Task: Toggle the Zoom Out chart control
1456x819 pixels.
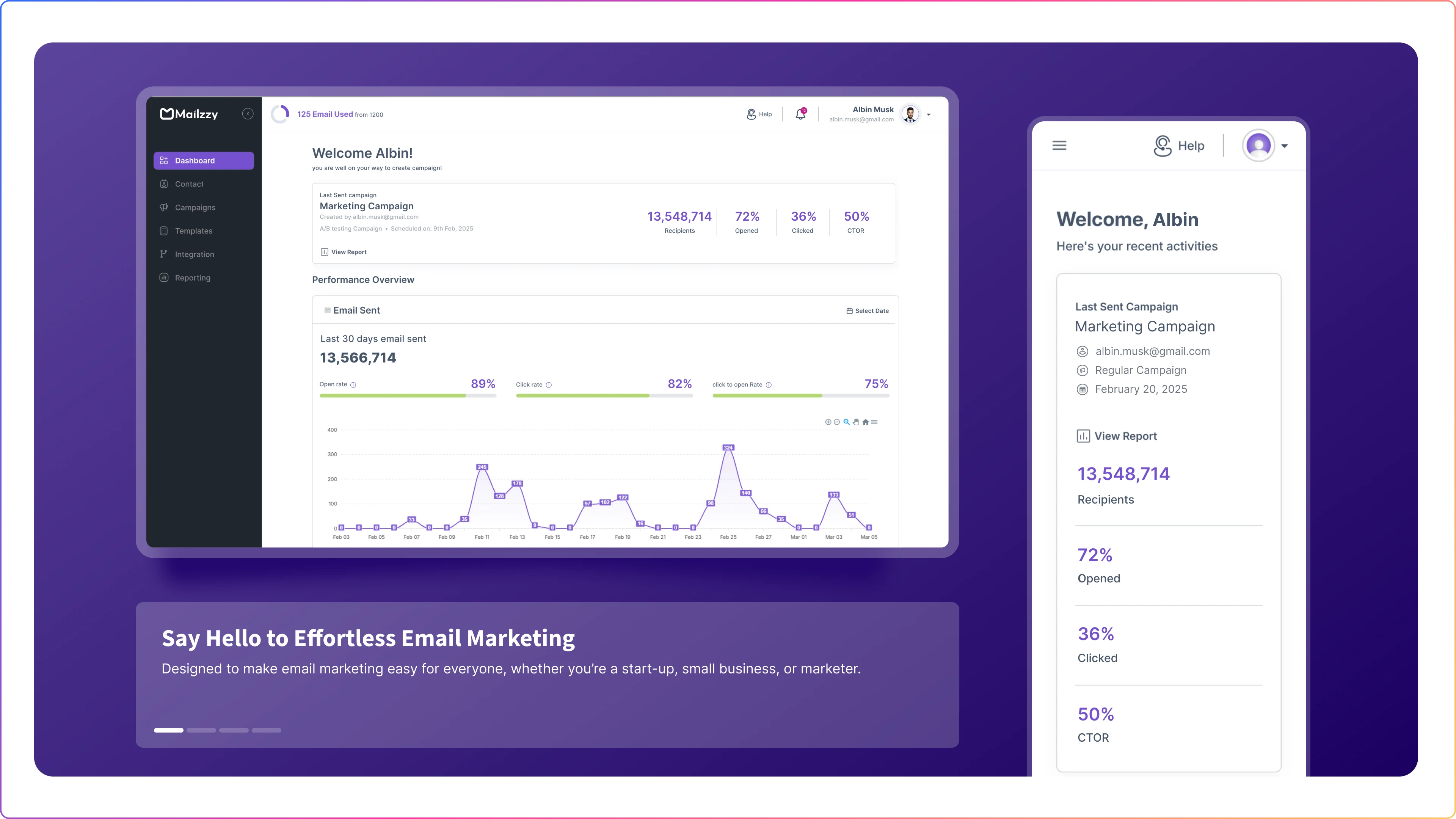Action: coord(837,422)
